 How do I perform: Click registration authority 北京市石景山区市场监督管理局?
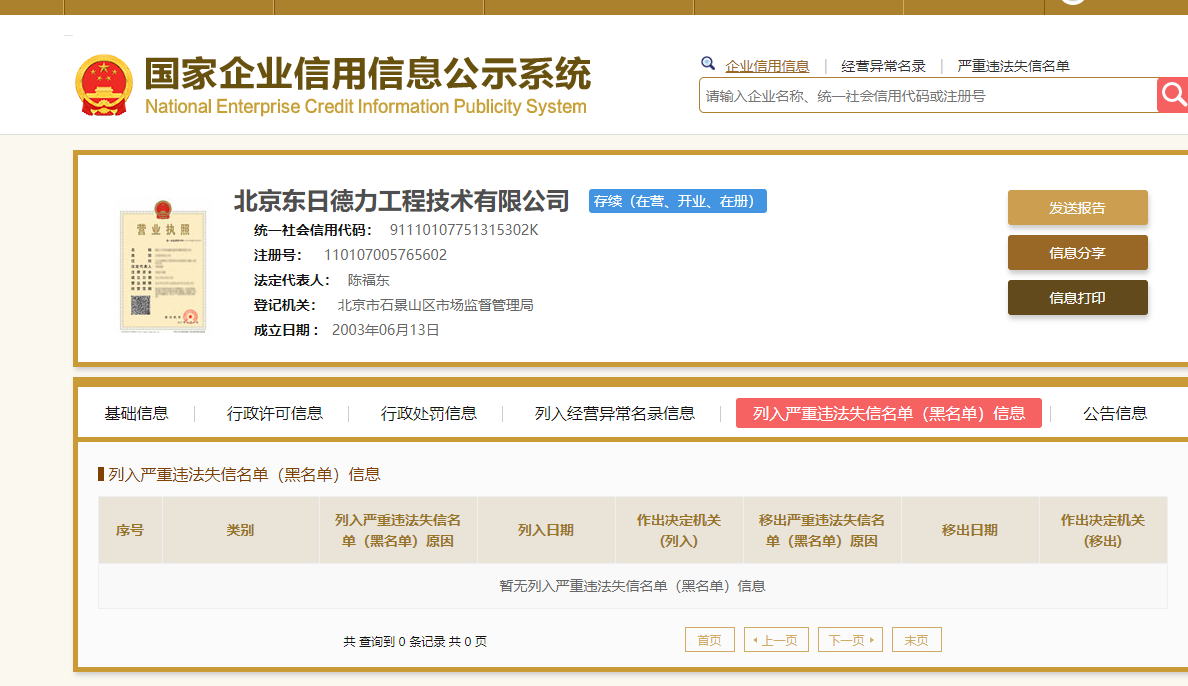tap(436, 305)
